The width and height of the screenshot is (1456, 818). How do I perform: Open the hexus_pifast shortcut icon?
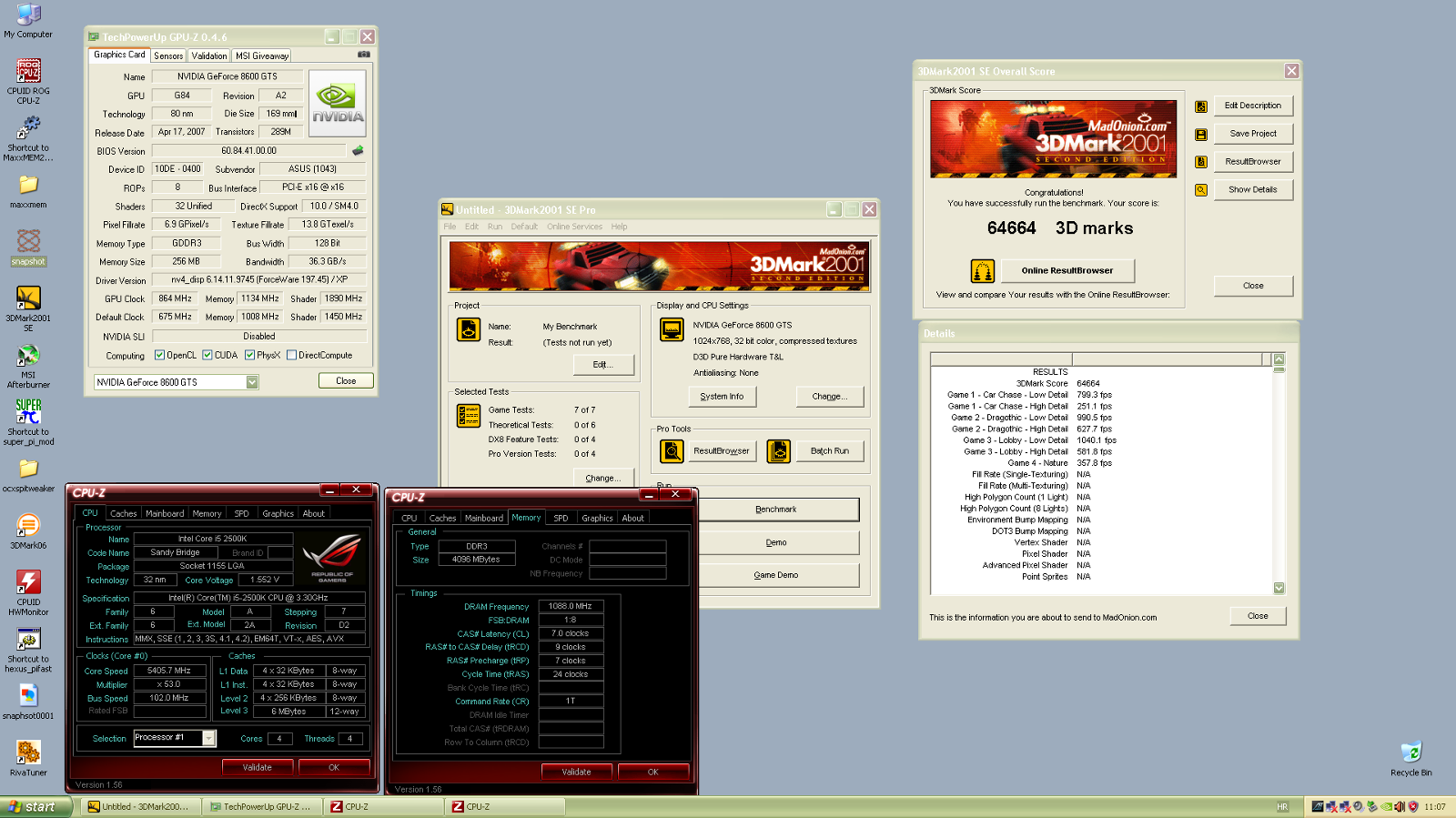[x=28, y=639]
